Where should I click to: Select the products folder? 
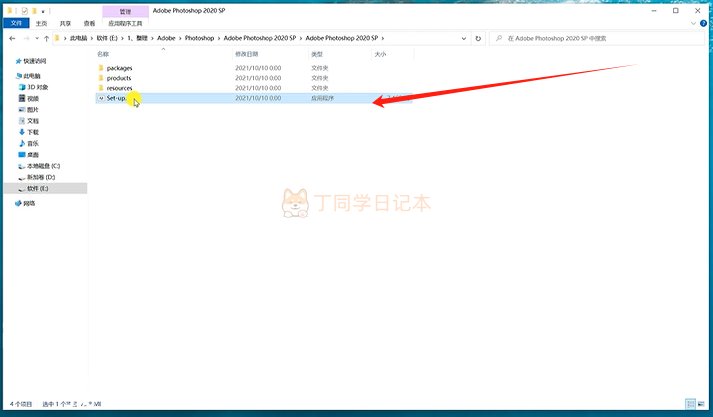coord(119,78)
